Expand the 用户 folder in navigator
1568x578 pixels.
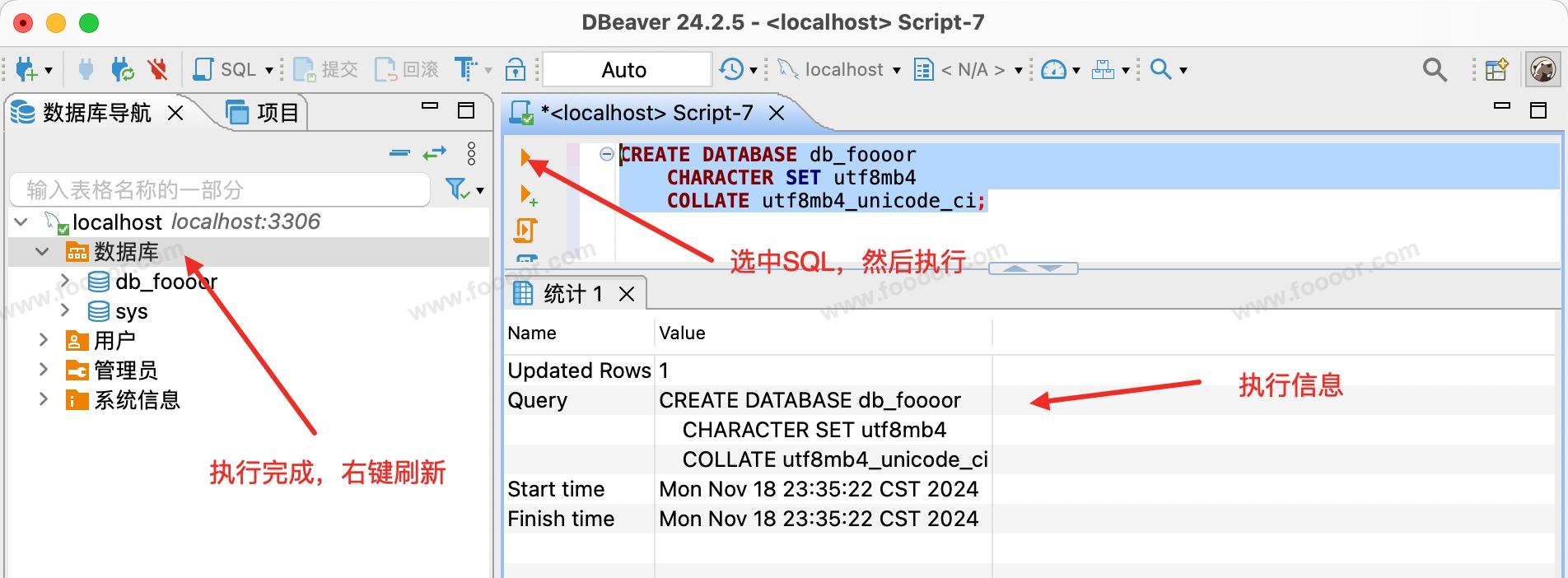(x=44, y=340)
